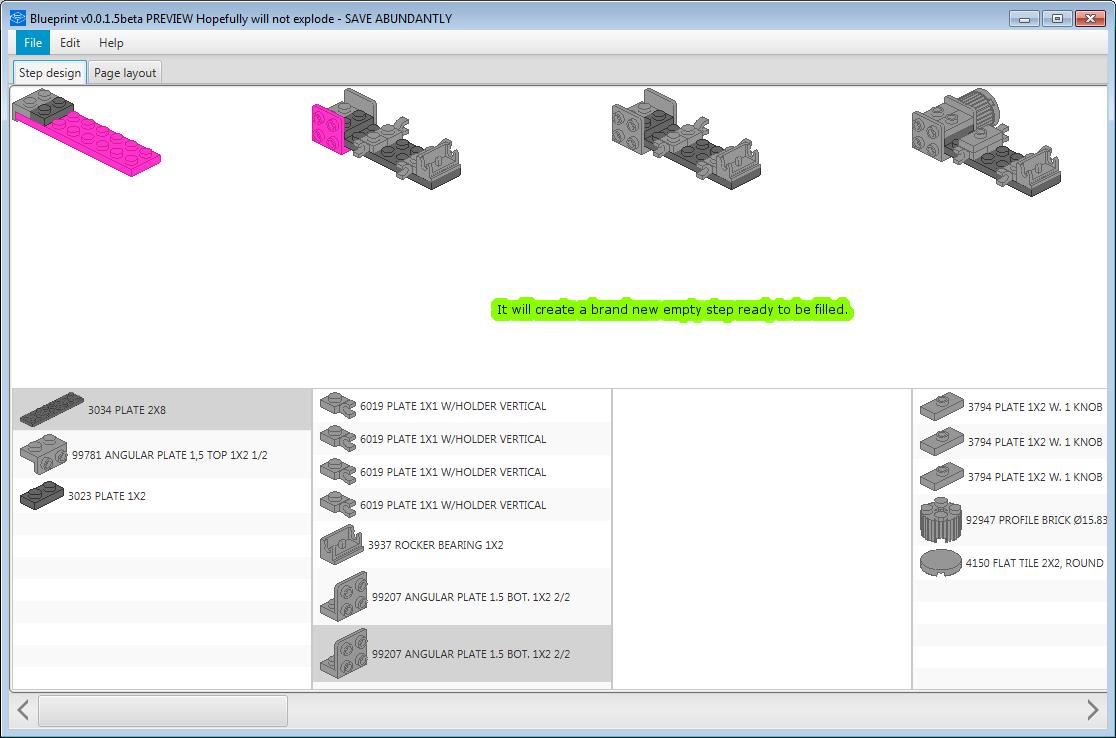
Task: Select the fourth step model with round brick
Action: point(986,142)
